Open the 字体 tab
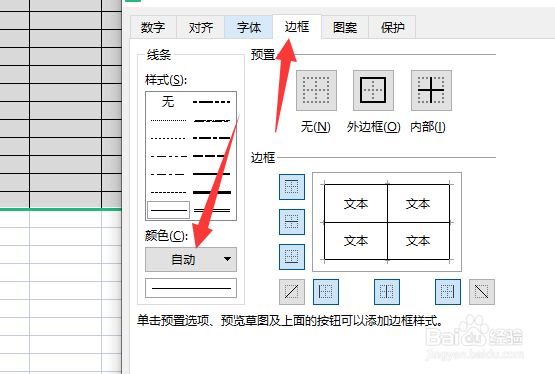Image resolution: width=555 pixels, height=374 pixels. [248, 27]
